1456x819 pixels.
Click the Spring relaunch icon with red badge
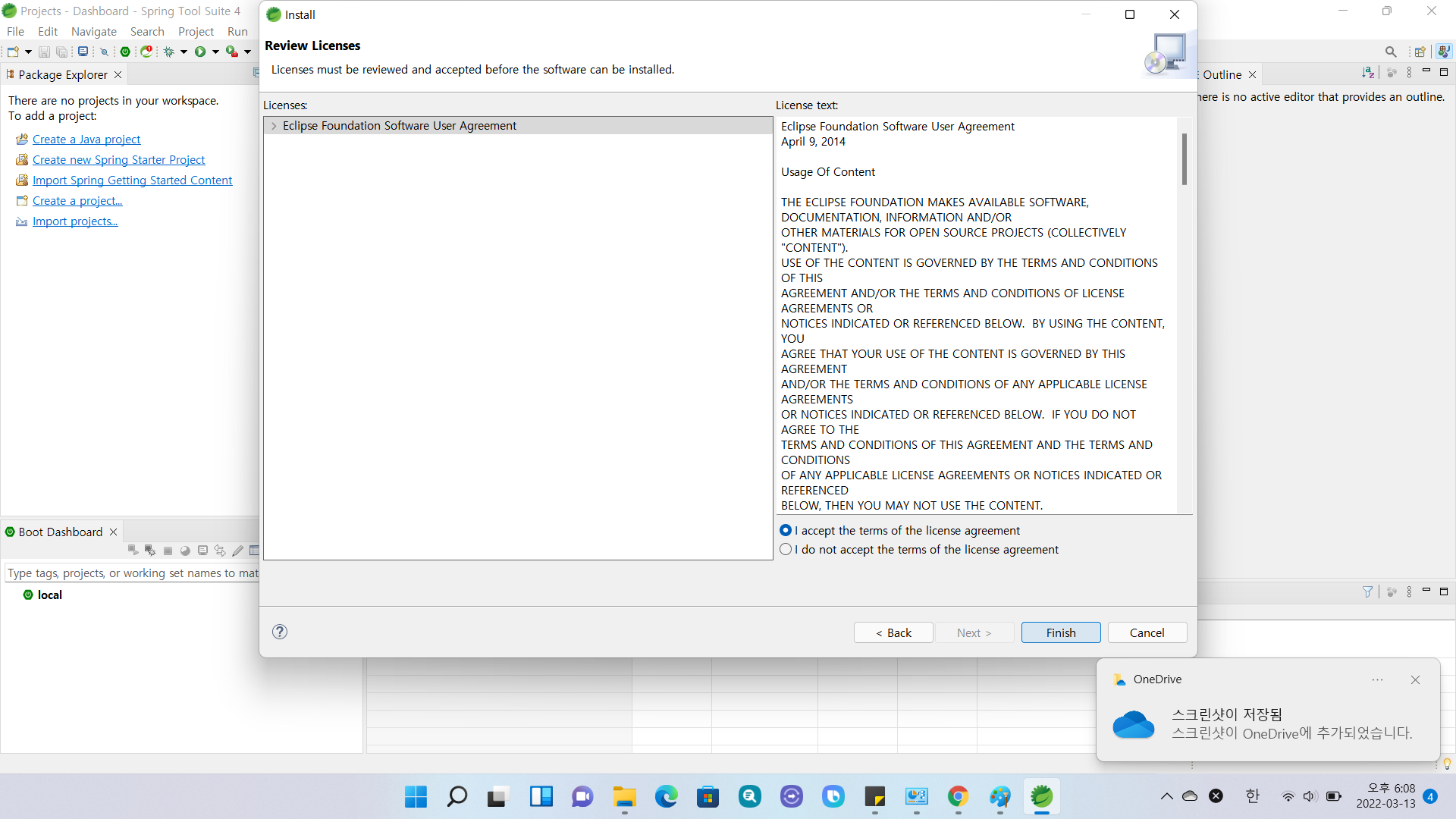tap(146, 52)
